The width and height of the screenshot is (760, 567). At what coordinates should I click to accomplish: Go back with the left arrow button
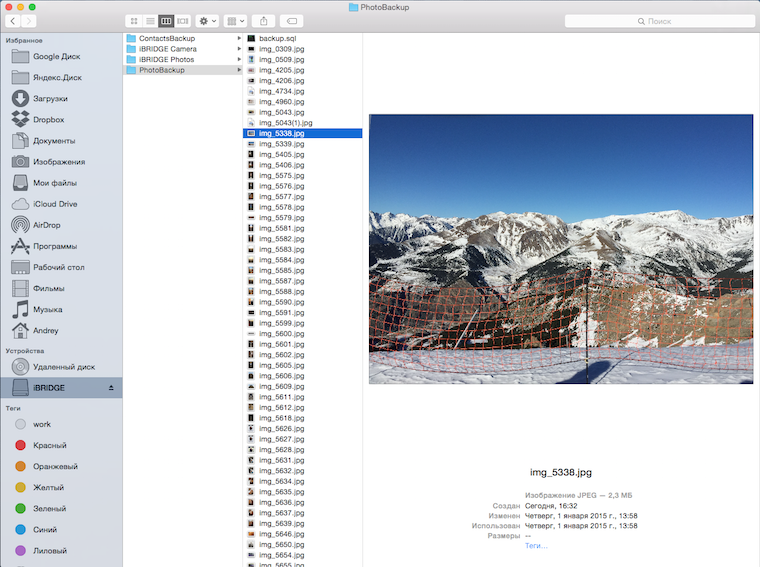12,20
